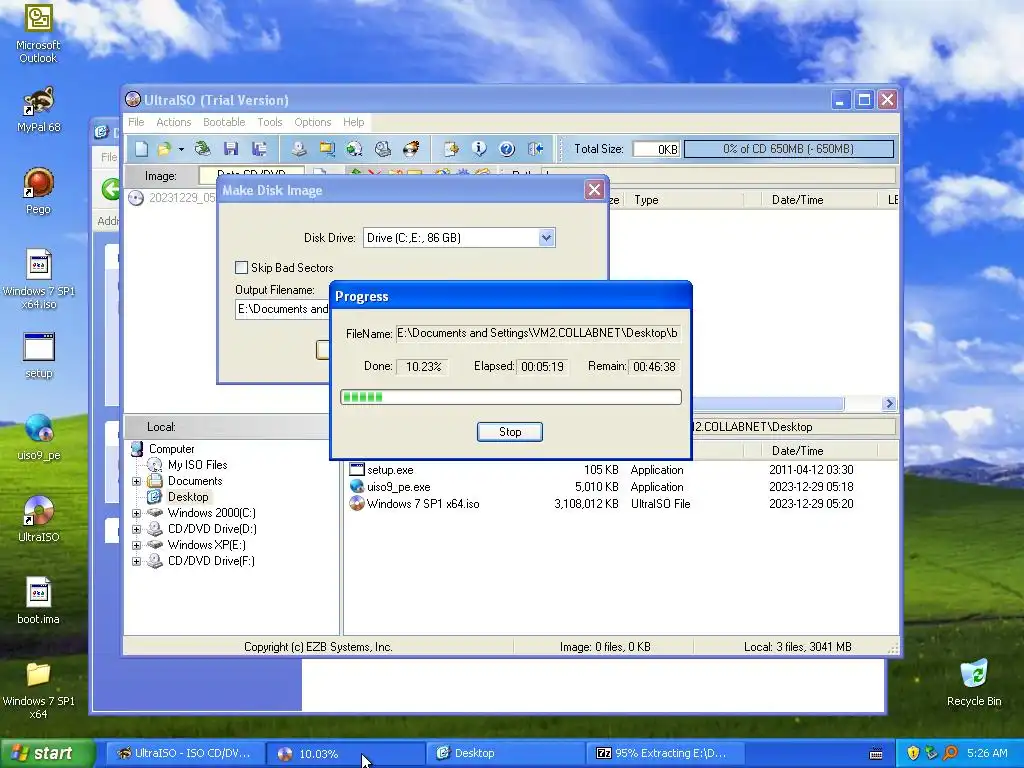Open the Bootable menu
Viewport: 1024px width, 768px height.
[x=224, y=122]
